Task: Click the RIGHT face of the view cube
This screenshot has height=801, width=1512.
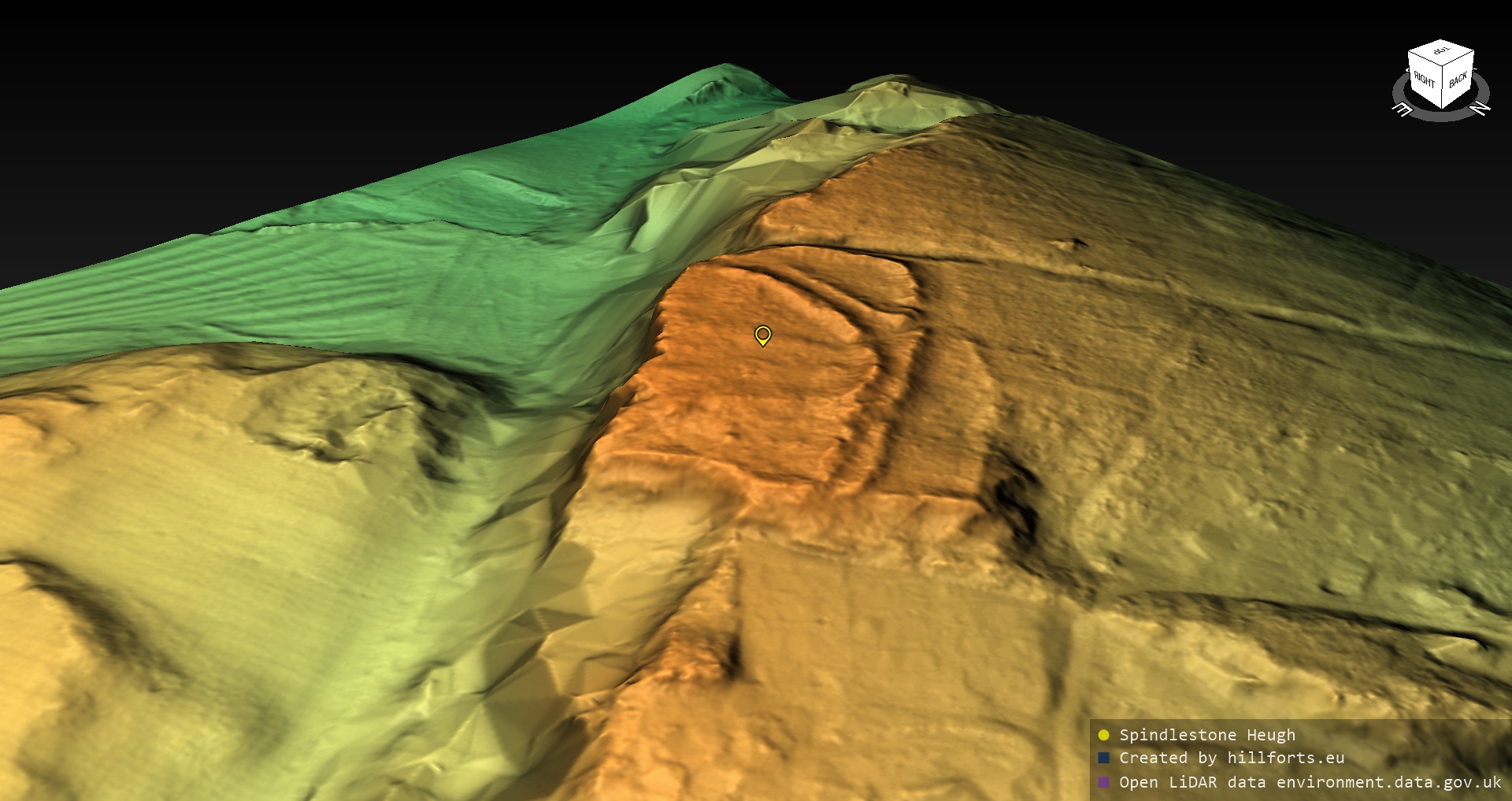Action: pyautogui.click(x=1424, y=79)
